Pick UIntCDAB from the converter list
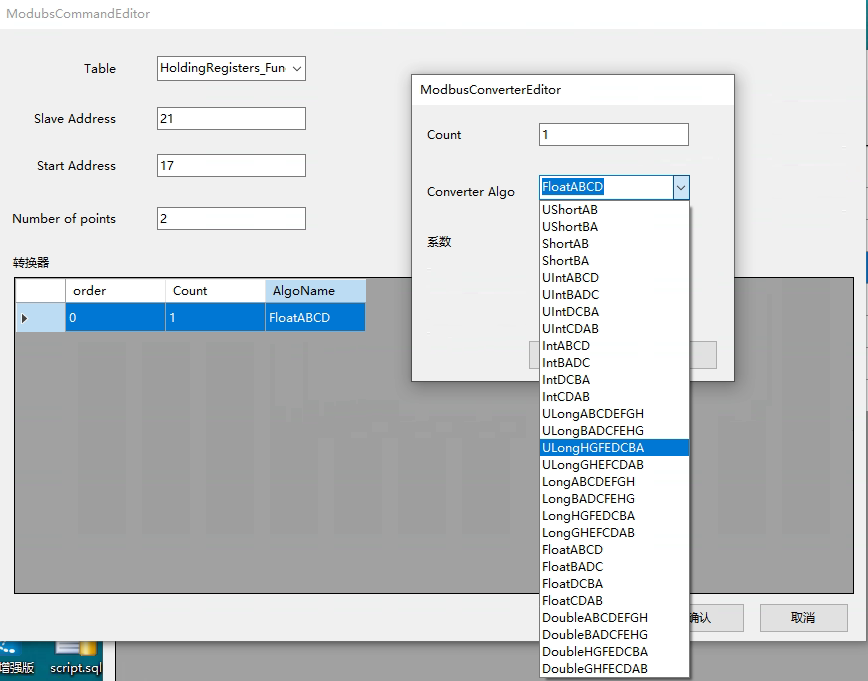 pyautogui.click(x=570, y=329)
